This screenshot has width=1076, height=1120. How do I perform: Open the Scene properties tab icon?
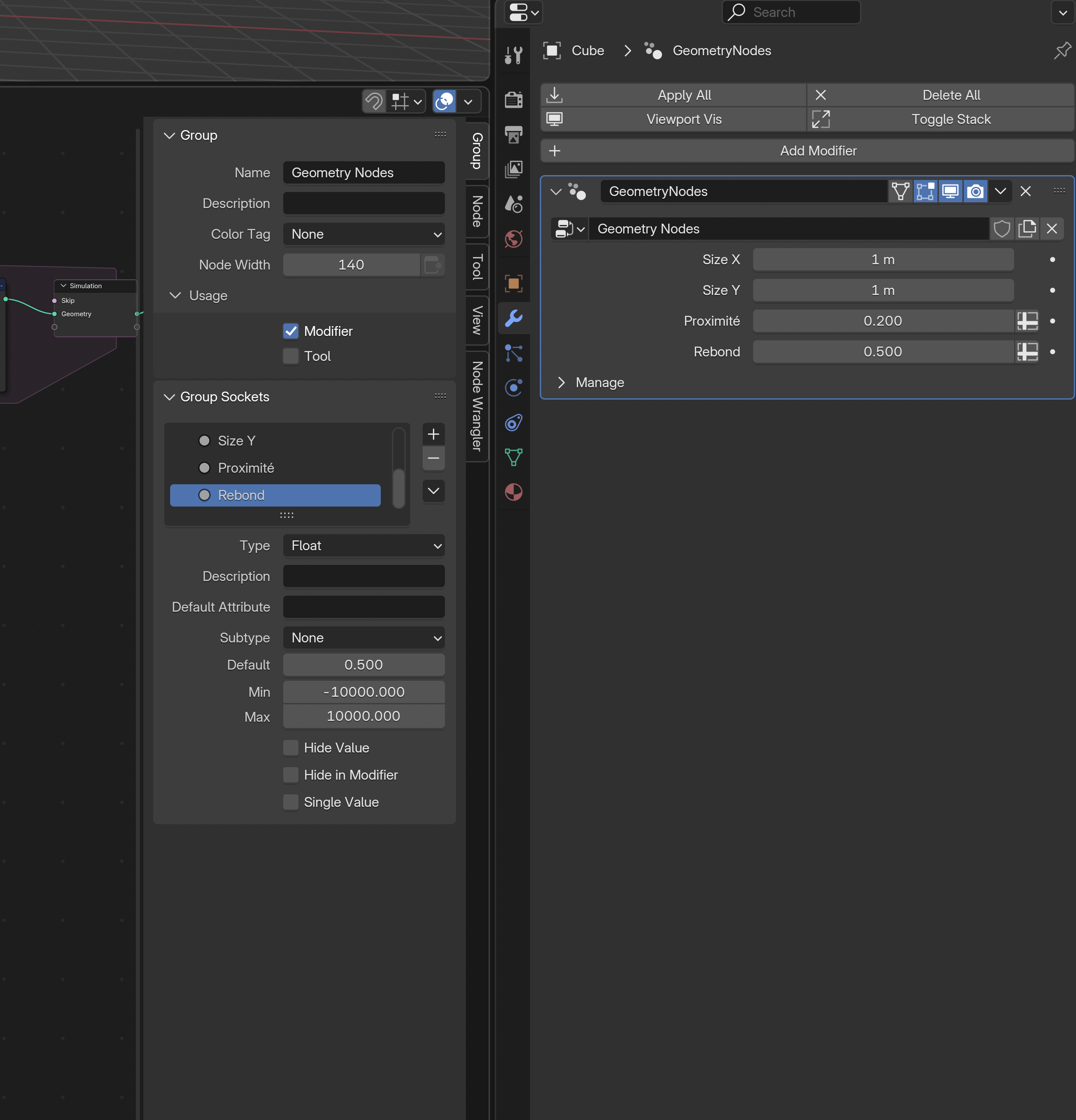pos(514,204)
